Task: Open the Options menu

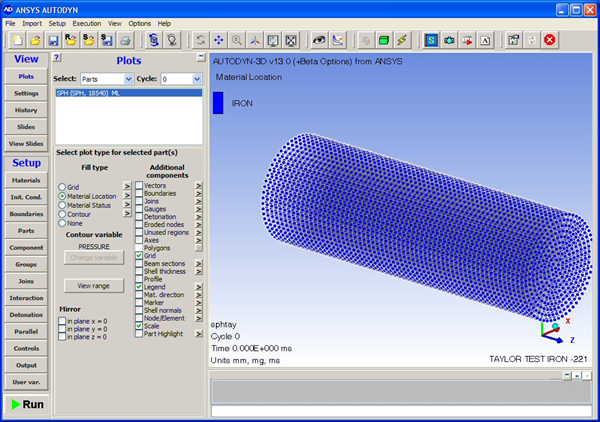Action: 139,23
